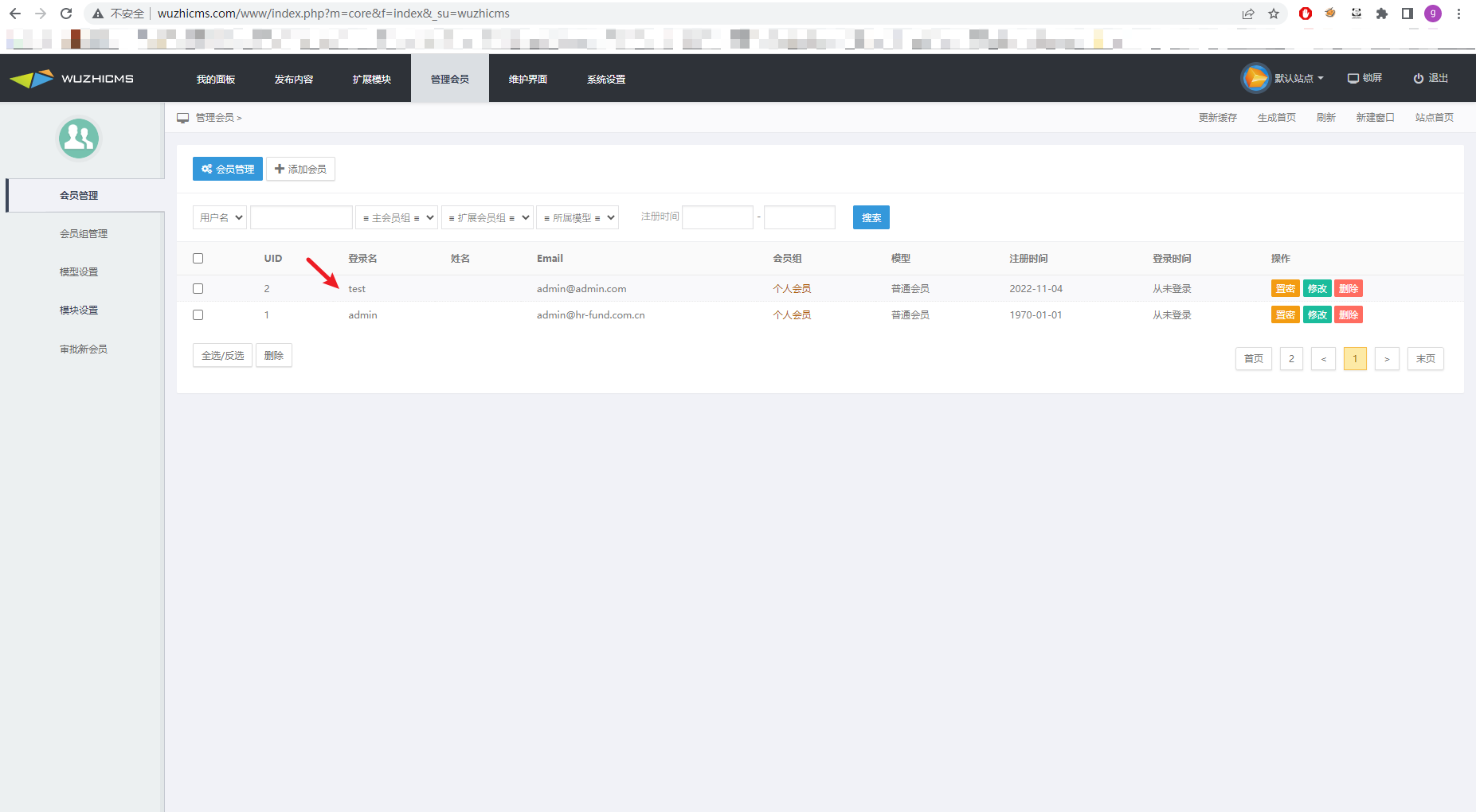Click the green member avatar in sidebar
The width and height of the screenshot is (1476, 812).
(79, 139)
